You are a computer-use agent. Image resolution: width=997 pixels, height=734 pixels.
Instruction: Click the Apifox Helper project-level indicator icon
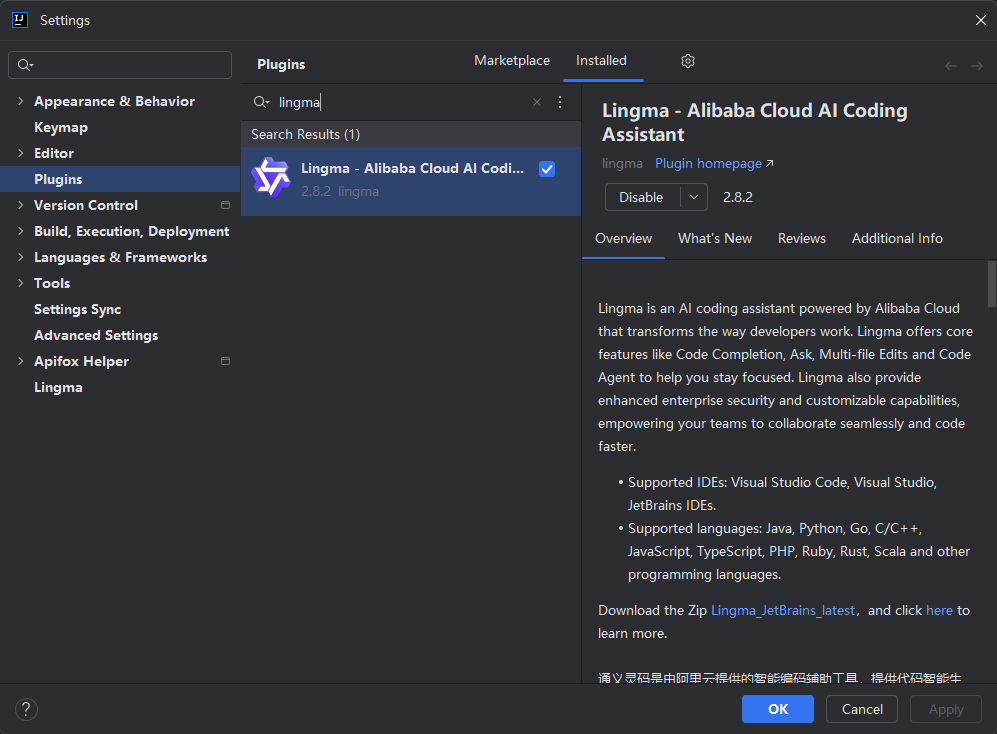pos(225,361)
